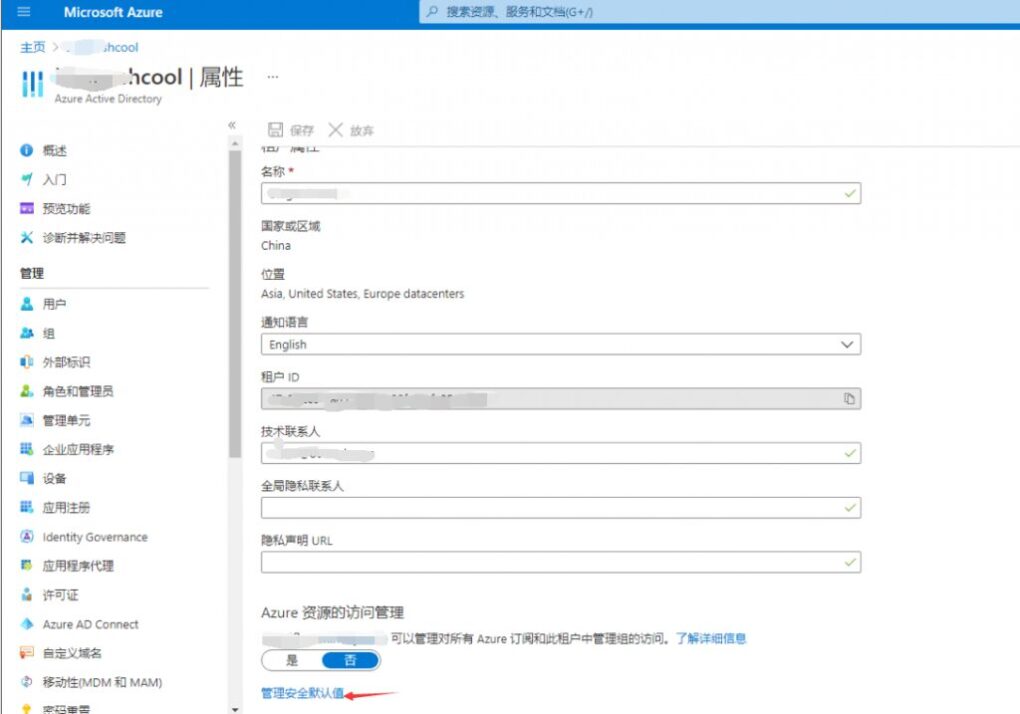Click the 诊断并解决问题 wrench icon
Image resolution: width=1020 pixels, height=714 pixels.
tap(27, 238)
